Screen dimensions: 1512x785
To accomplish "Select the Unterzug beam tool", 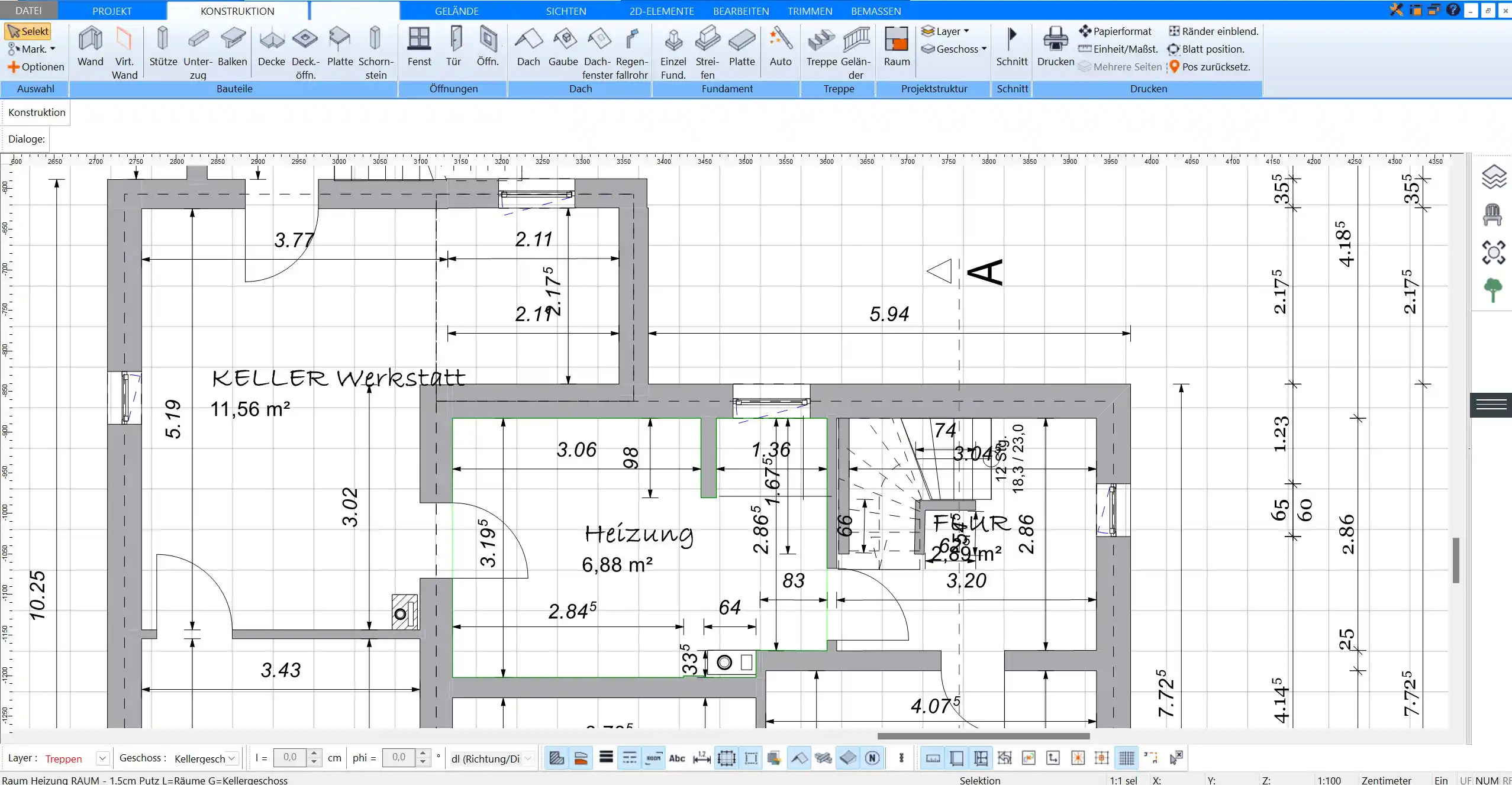I will tap(198, 52).
